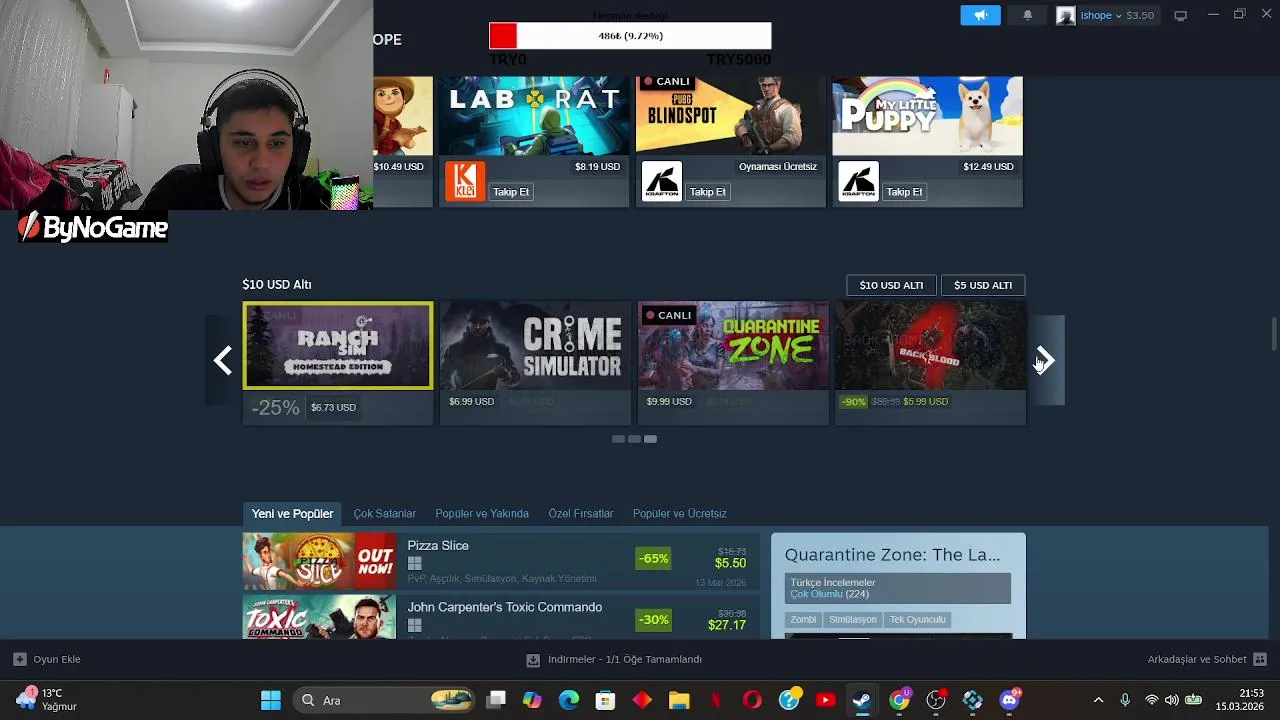Show previous games with left carousel arrow
The image size is (1280, 720).
point(222,360)
